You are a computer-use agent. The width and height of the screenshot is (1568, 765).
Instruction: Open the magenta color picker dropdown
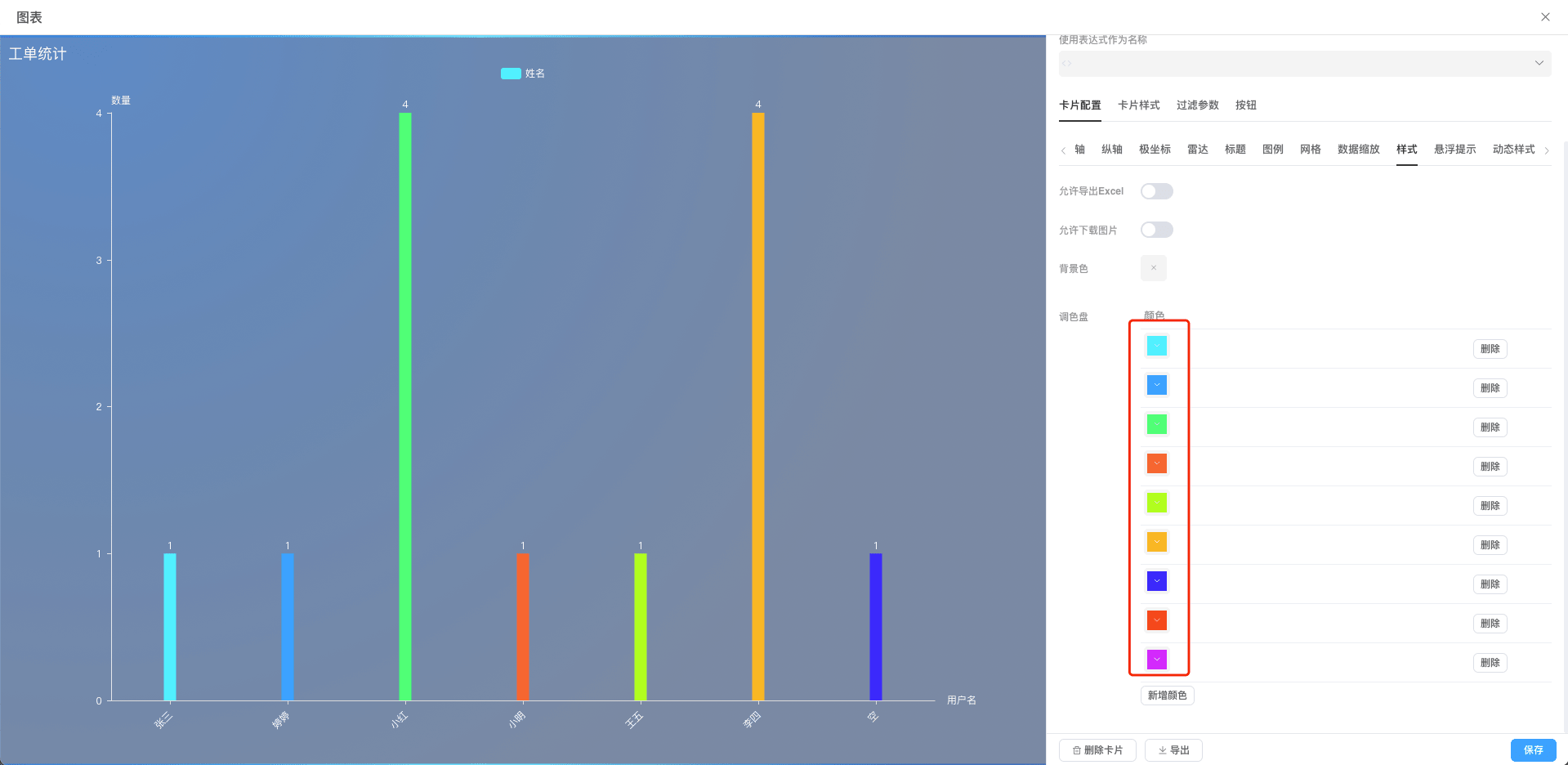pos(1156,660)
